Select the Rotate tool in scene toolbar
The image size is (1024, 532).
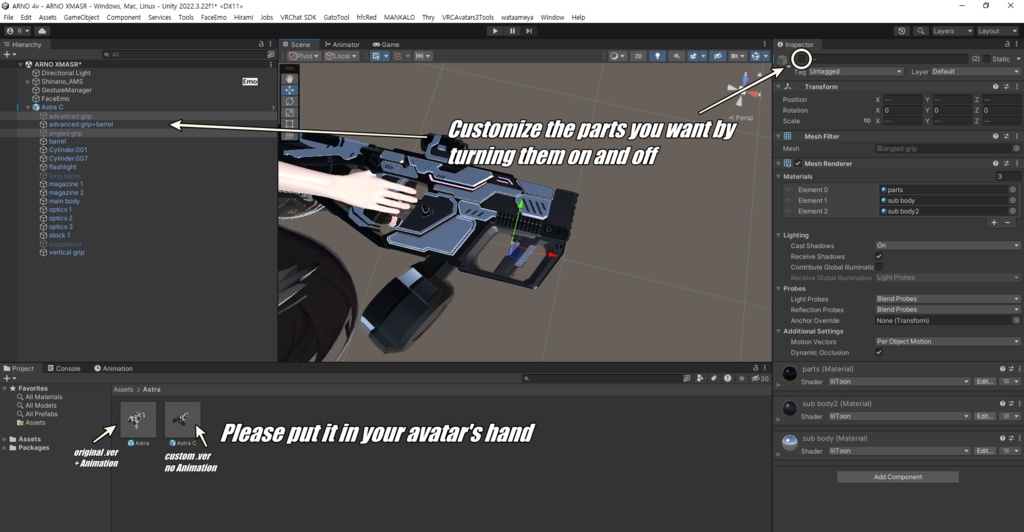[x=289, y=101]
